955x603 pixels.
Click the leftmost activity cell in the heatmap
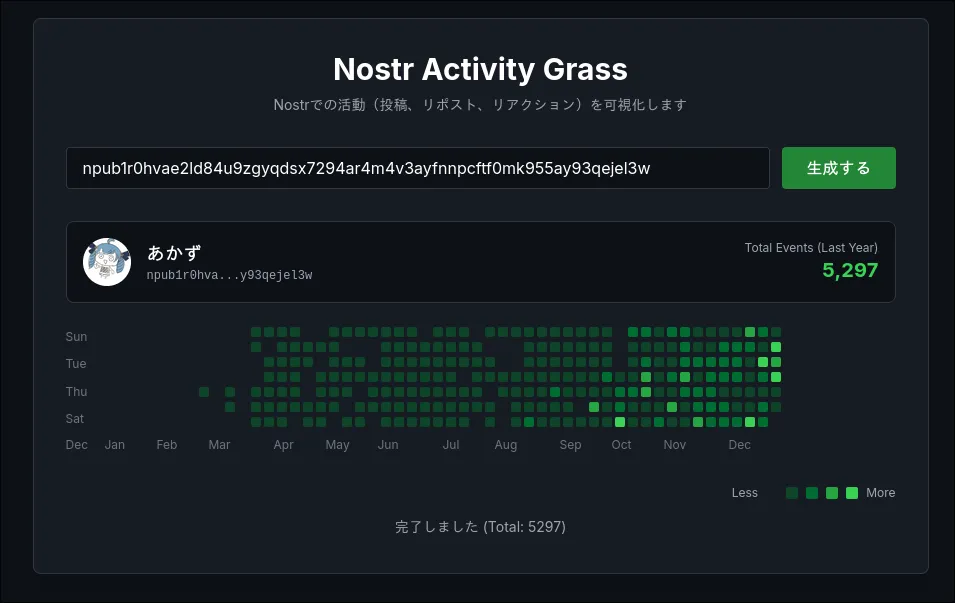[x=204, y=392]
